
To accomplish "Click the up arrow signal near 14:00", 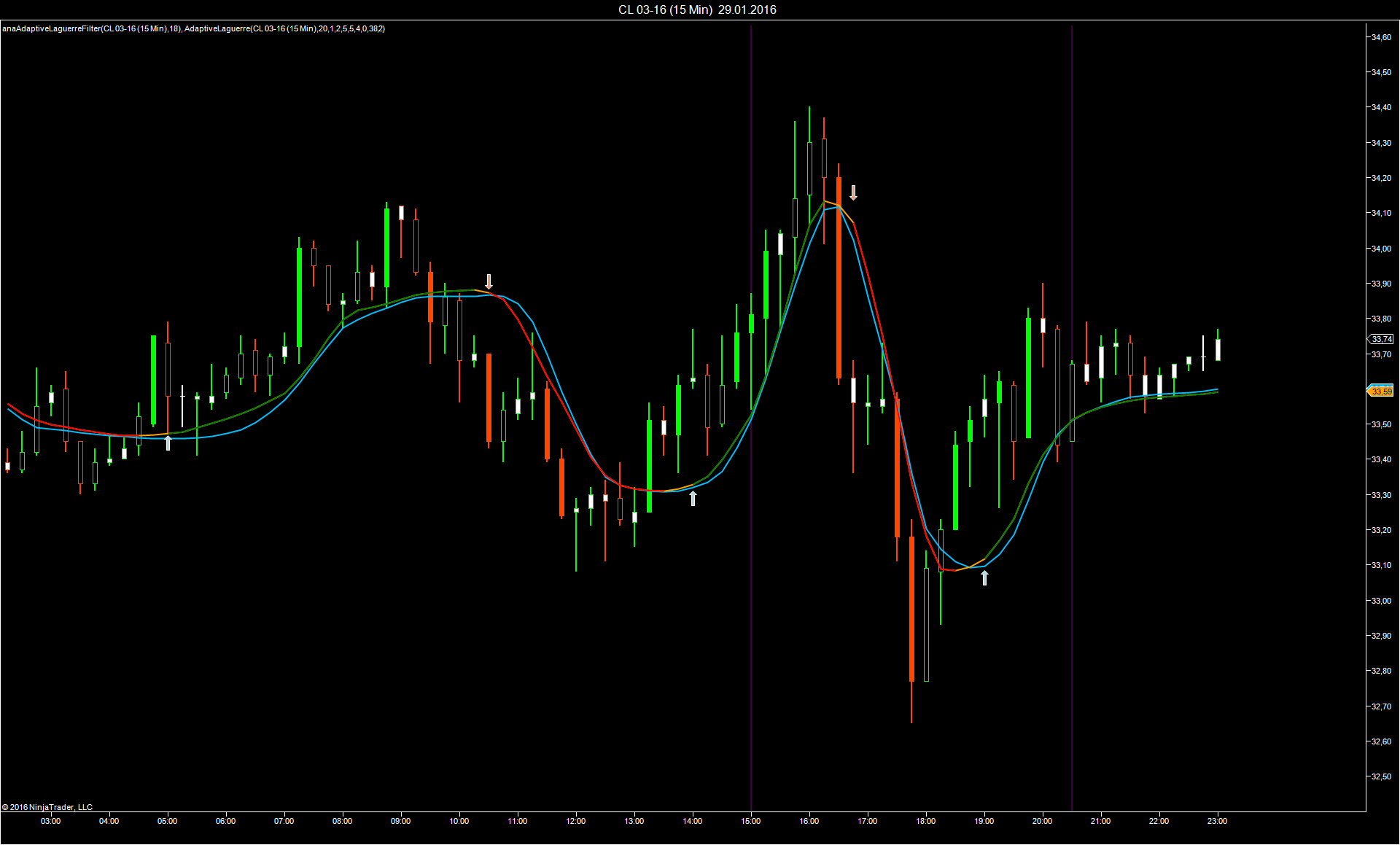I will pos(693,498).
